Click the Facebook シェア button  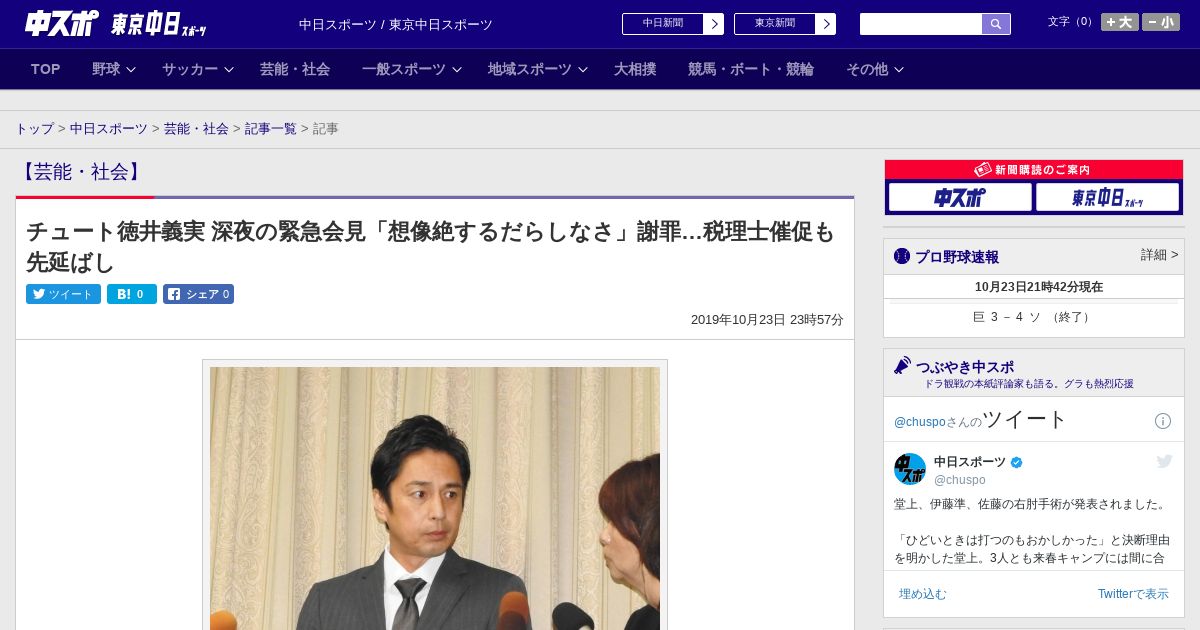pos(198,294)
